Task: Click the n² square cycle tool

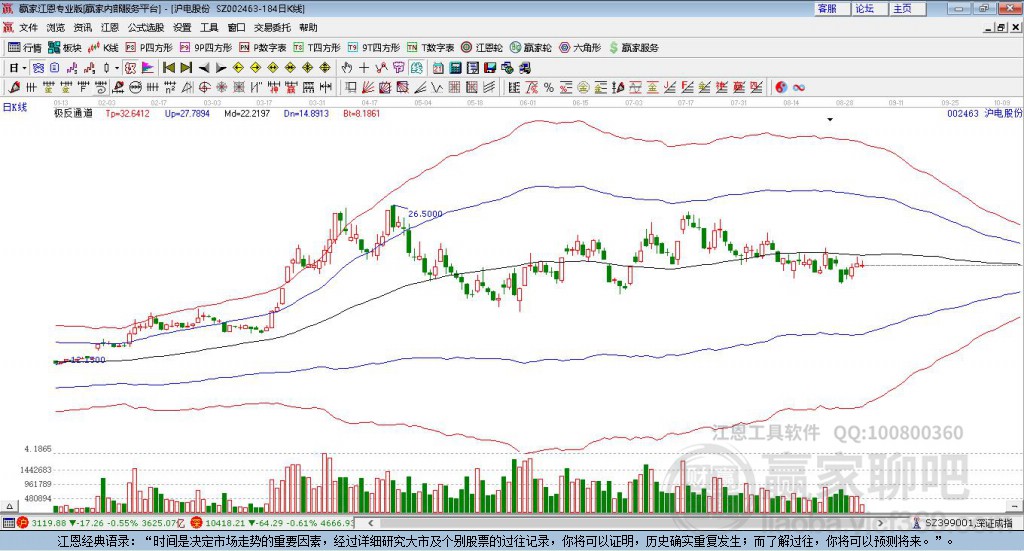Action: pos(170,87)
